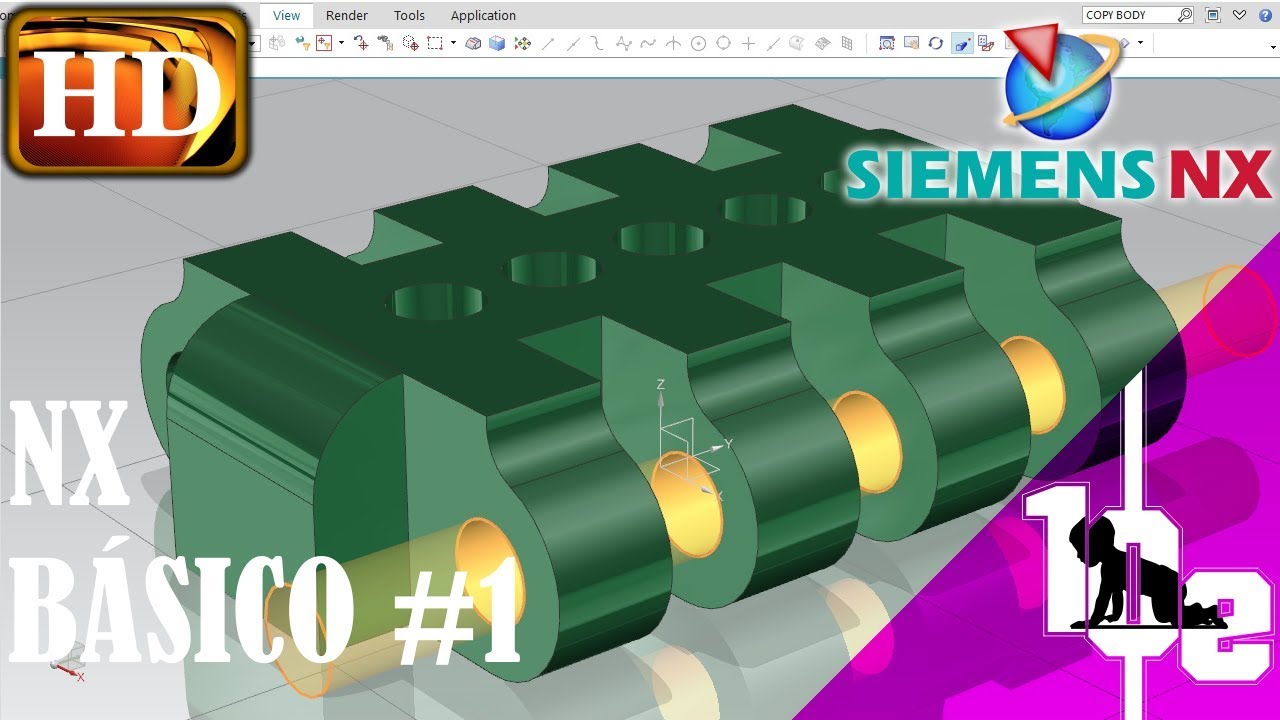The width and height of the screenshot is (1280, 720).
Task: Click the gray 3D object with red stripe icon
Action: click(x=473, y=43)
